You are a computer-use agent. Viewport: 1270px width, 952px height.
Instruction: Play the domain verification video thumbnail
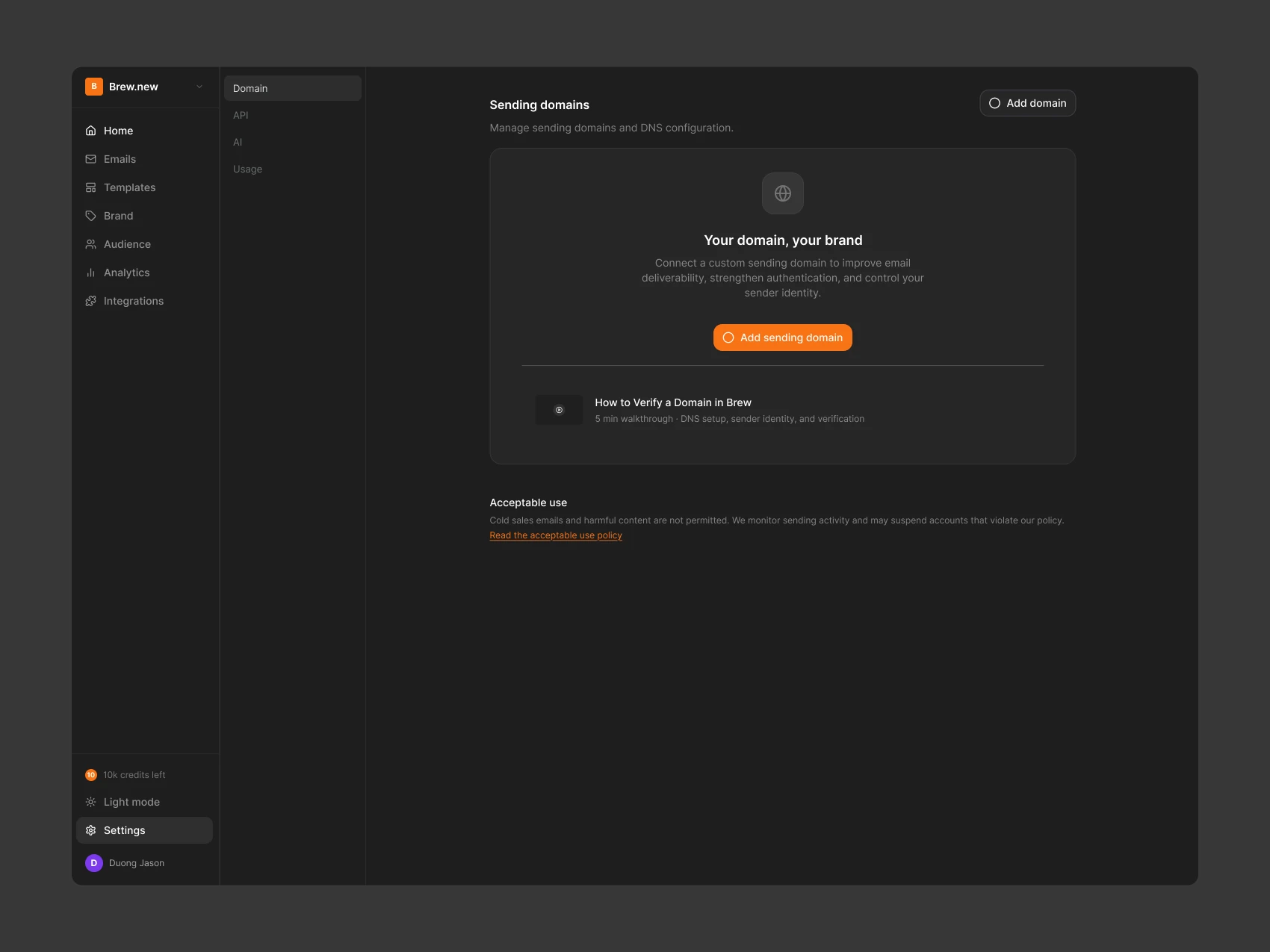pos(559,410)
